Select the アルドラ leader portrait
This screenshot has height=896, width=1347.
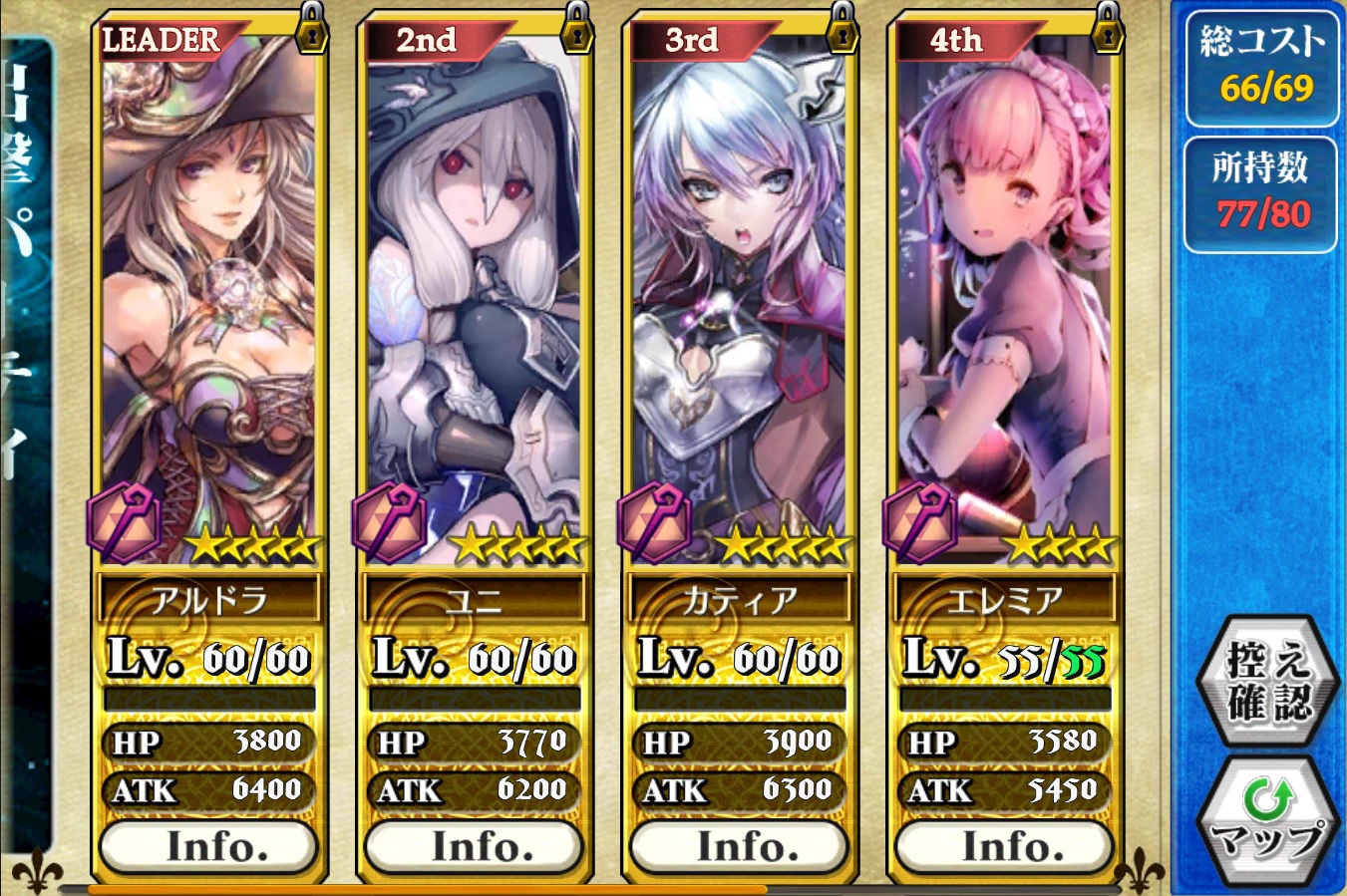tap(208, 289)
